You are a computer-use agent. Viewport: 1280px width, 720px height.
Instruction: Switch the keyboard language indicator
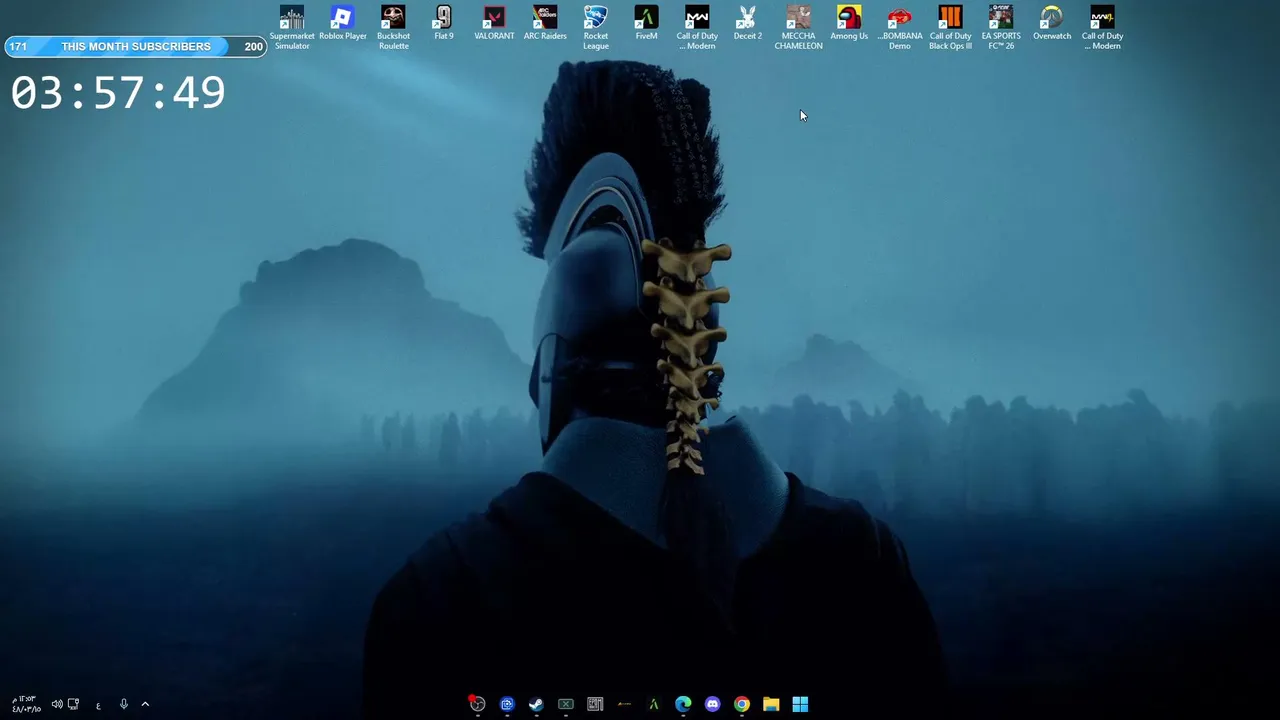tap(98, 705)
